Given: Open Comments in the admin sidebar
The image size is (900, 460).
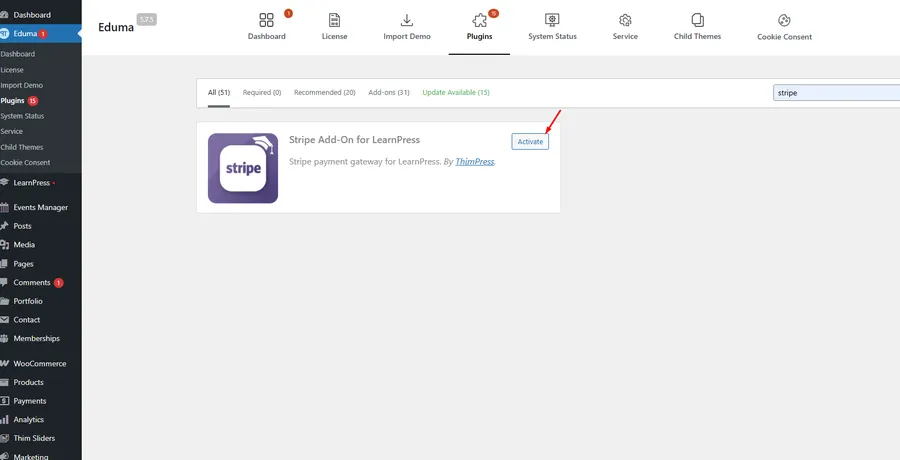Looking at the screenshot, I should (32, 283).
